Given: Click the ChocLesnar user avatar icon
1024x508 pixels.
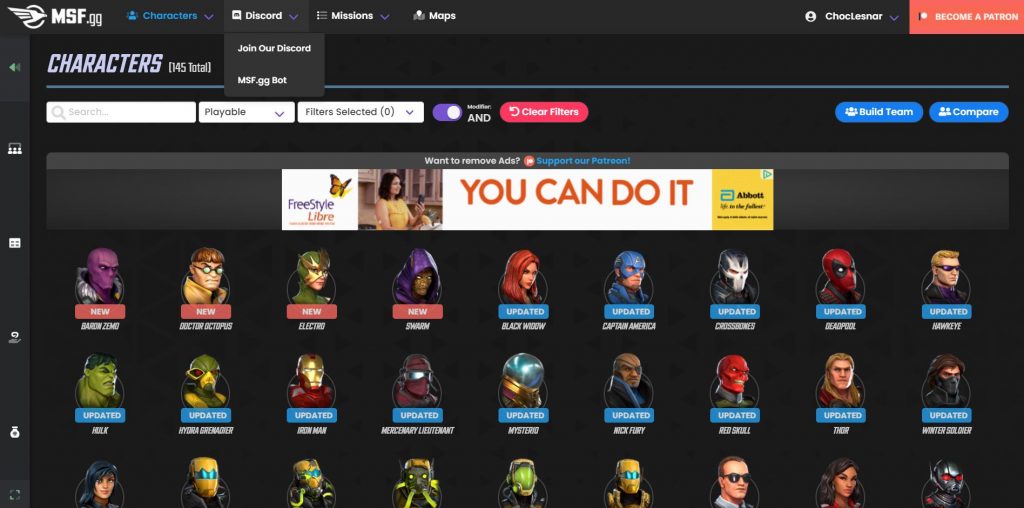Looking at the screenshot, I should click(810, 16).
